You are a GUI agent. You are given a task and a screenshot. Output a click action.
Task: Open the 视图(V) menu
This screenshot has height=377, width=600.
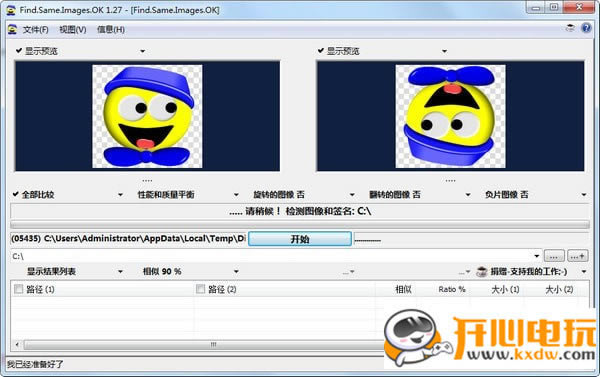(73, 30)
